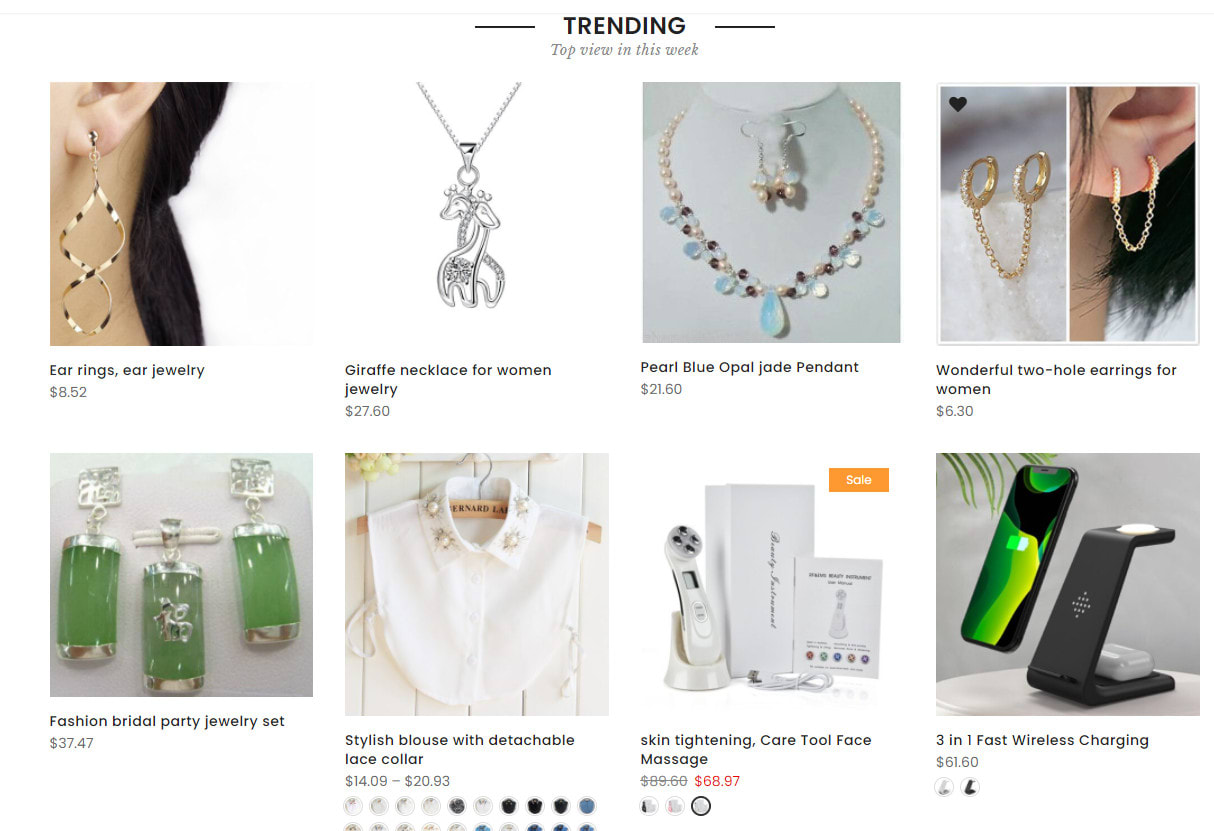Click the green jade pendant set image
The height and width of the screenshot is (831, 1214).
coord(181,573)
